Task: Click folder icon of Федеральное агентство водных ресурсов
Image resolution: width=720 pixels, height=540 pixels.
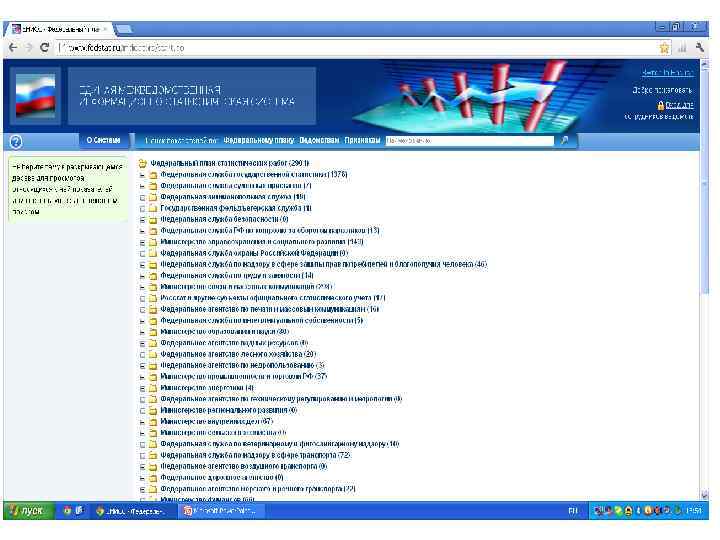Action: tap(153, 343)
